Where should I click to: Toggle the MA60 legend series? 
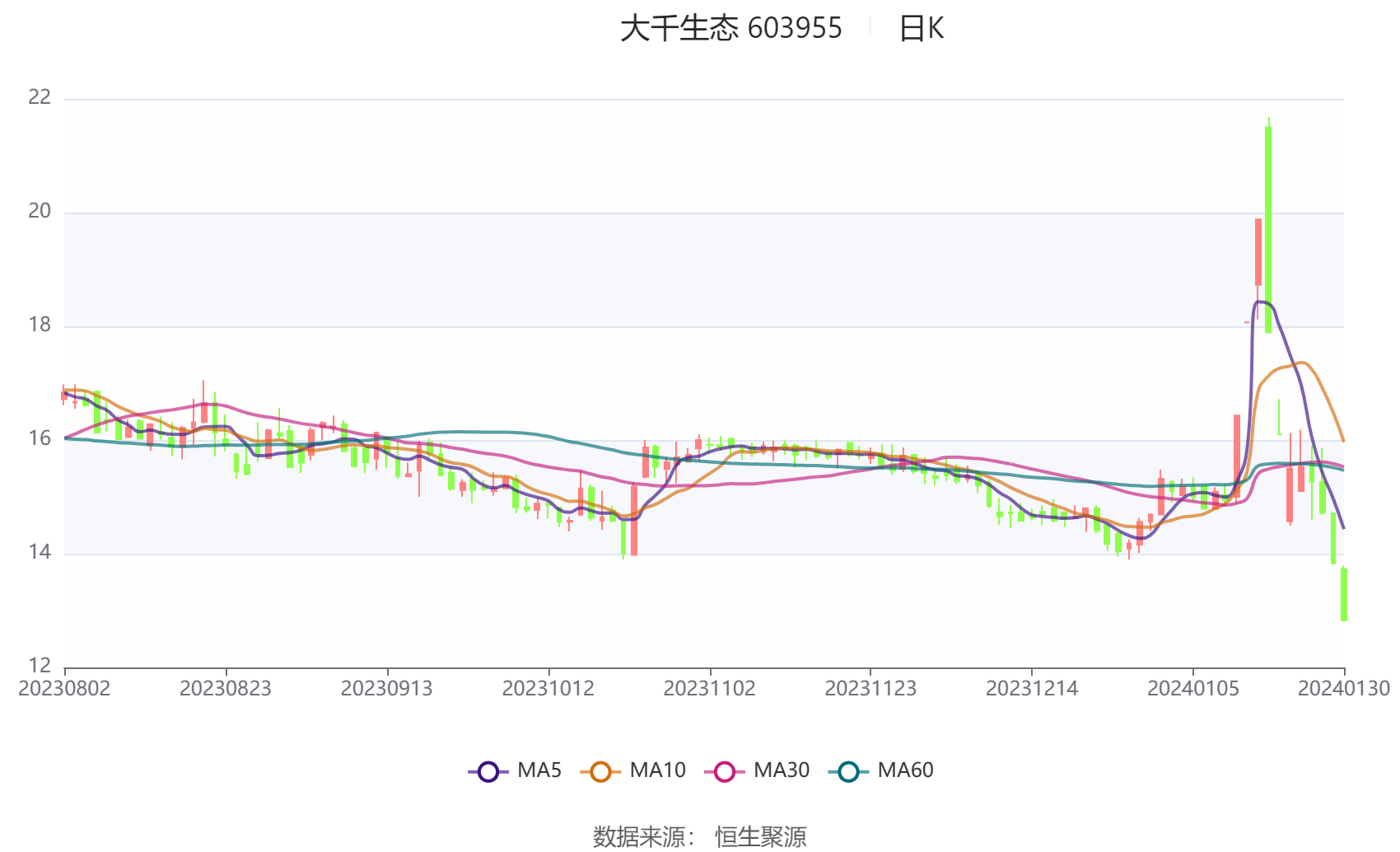[x=881, y=771]
